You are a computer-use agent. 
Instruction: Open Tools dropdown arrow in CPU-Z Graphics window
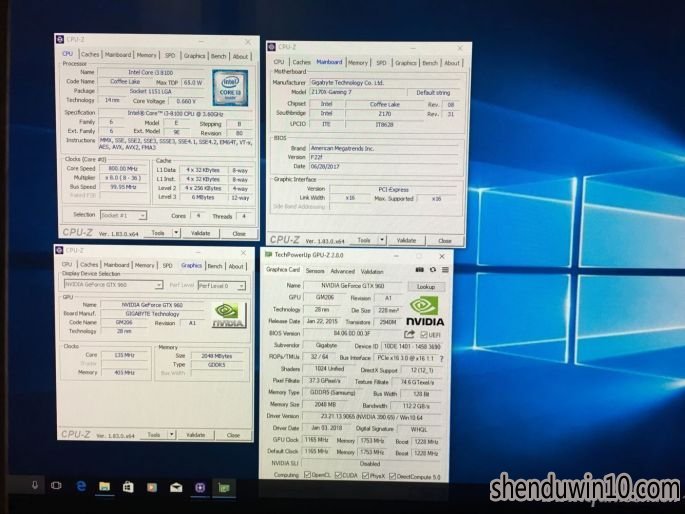172,435
